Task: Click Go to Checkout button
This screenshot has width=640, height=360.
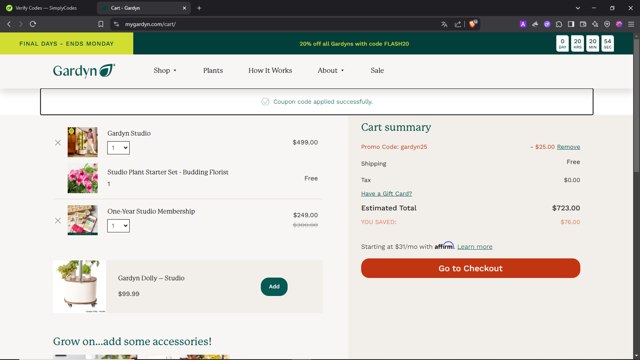Action: point(470,268)
